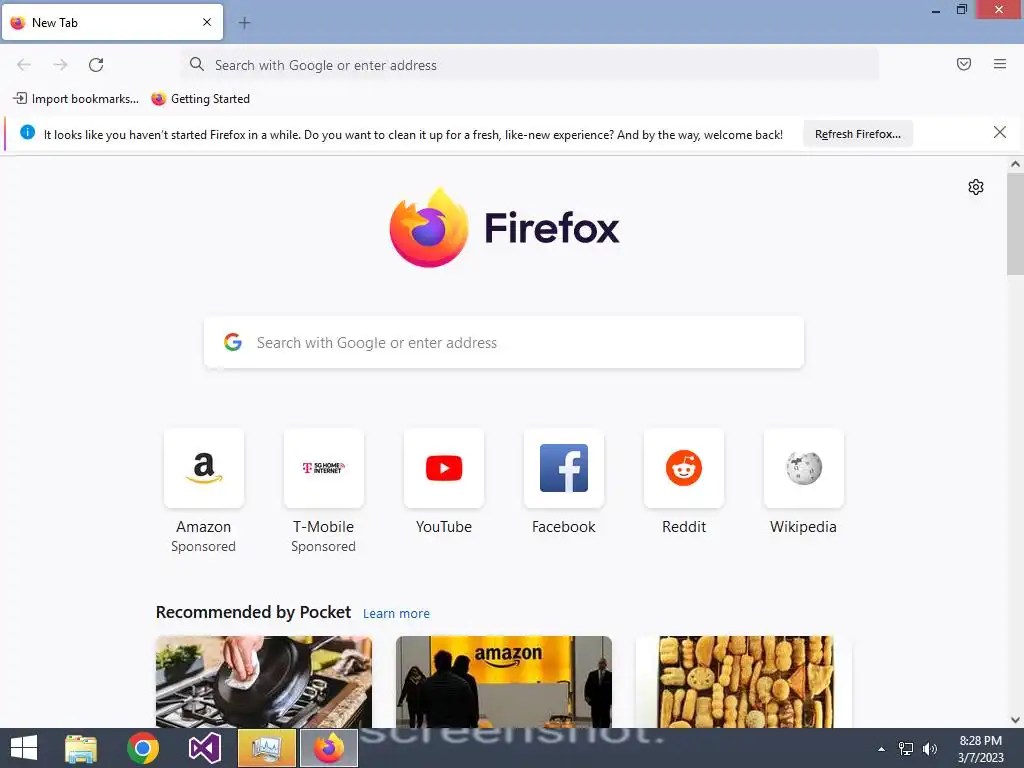The height and width of the screenshot is (768, 1024).
Task: Launch Google Chrome from the taskbar
Action: [x=142, y=748]
